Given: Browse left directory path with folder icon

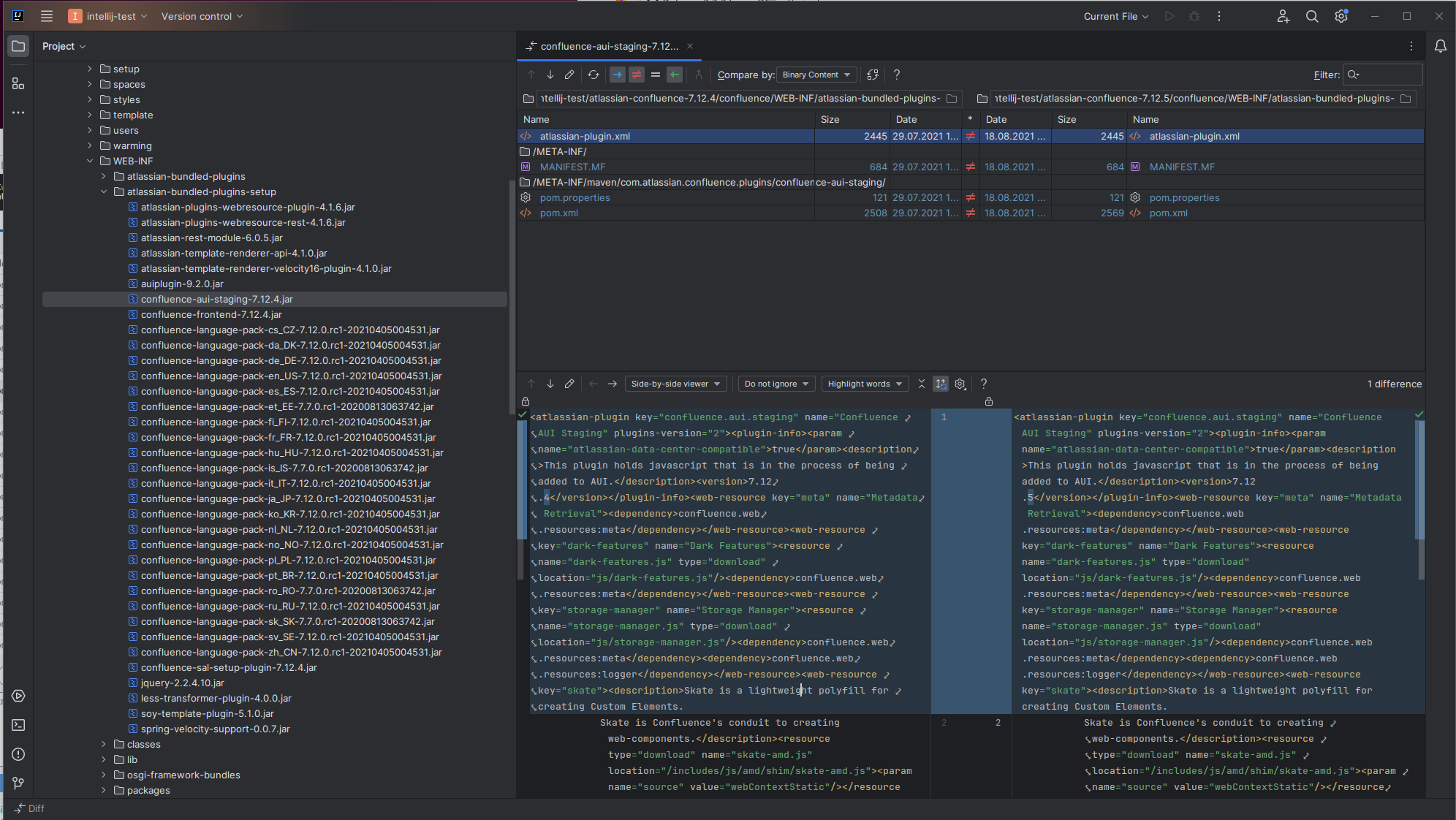Looking at the screenshot, I should [x=952, y=99].
